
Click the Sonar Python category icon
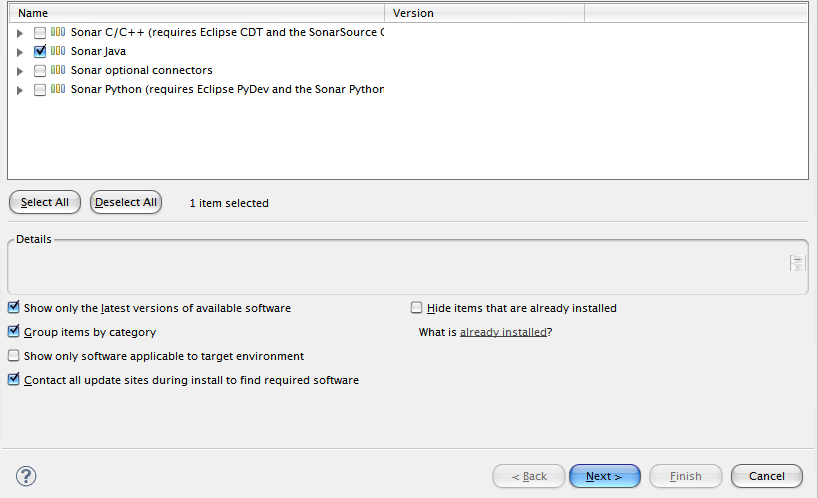click(58, 90)
